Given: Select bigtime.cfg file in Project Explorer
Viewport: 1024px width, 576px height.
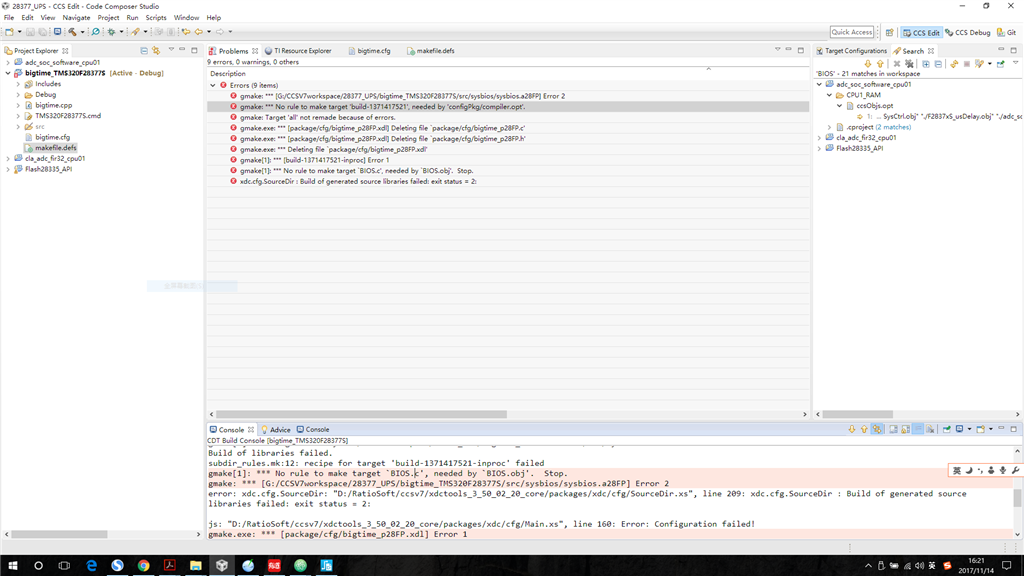Looking at the screenshot, I should 52,137.
